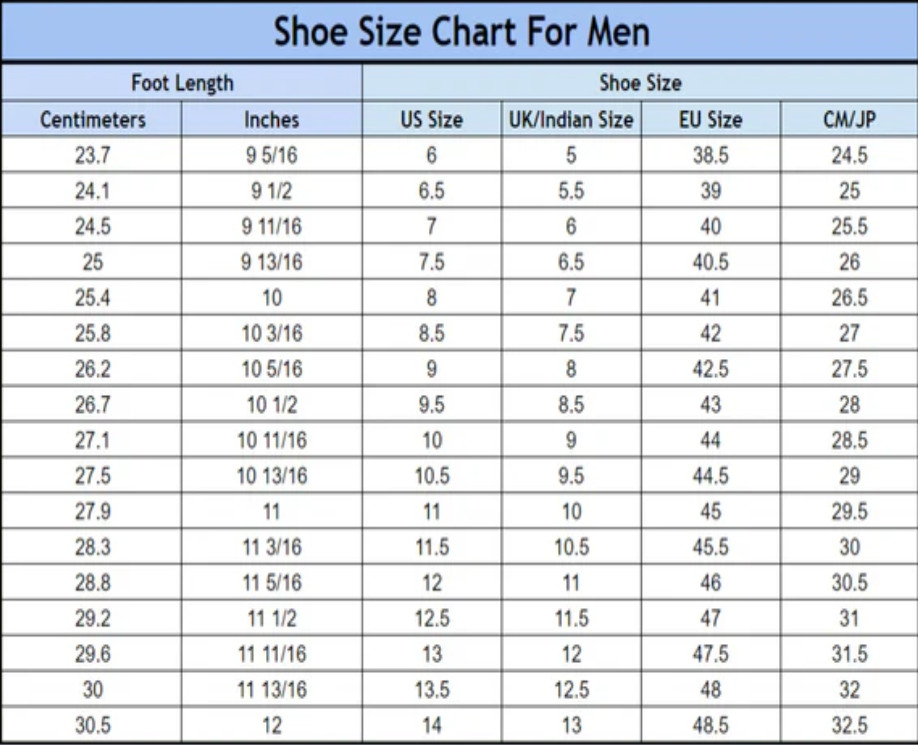Image resolution: width=918 pixels, height=745 pixels.
Task: Select the US Size column header
Action: (x=431, y=120)
